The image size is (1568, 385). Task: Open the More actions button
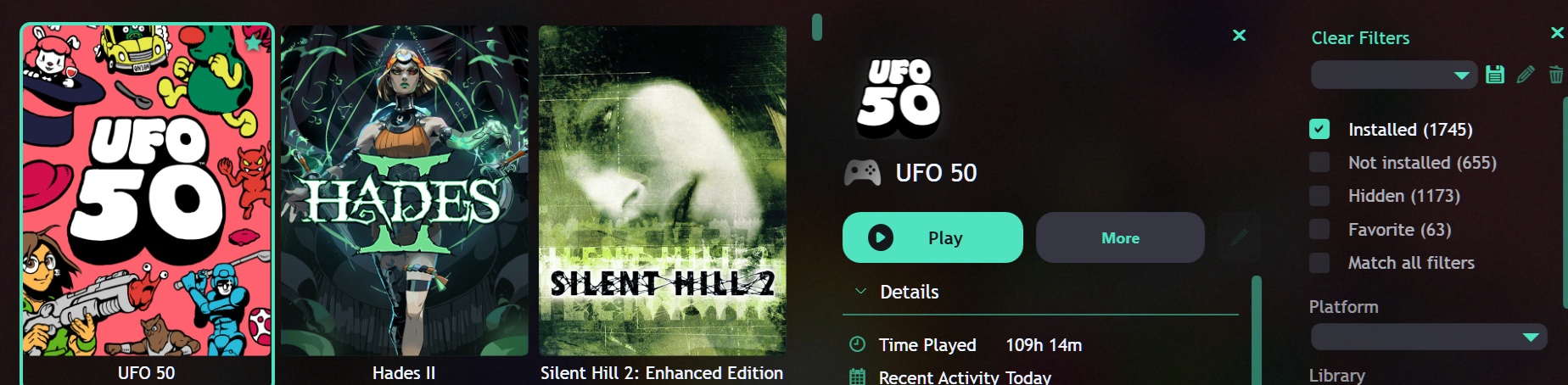tap(1120, 237)
